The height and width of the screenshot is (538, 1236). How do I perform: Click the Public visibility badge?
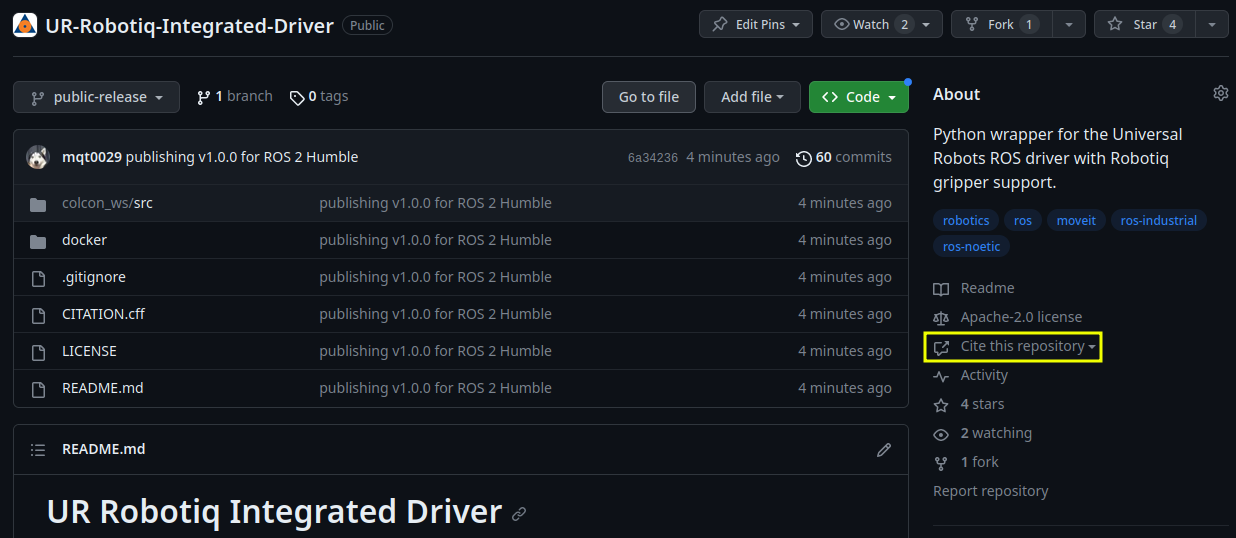367,25
